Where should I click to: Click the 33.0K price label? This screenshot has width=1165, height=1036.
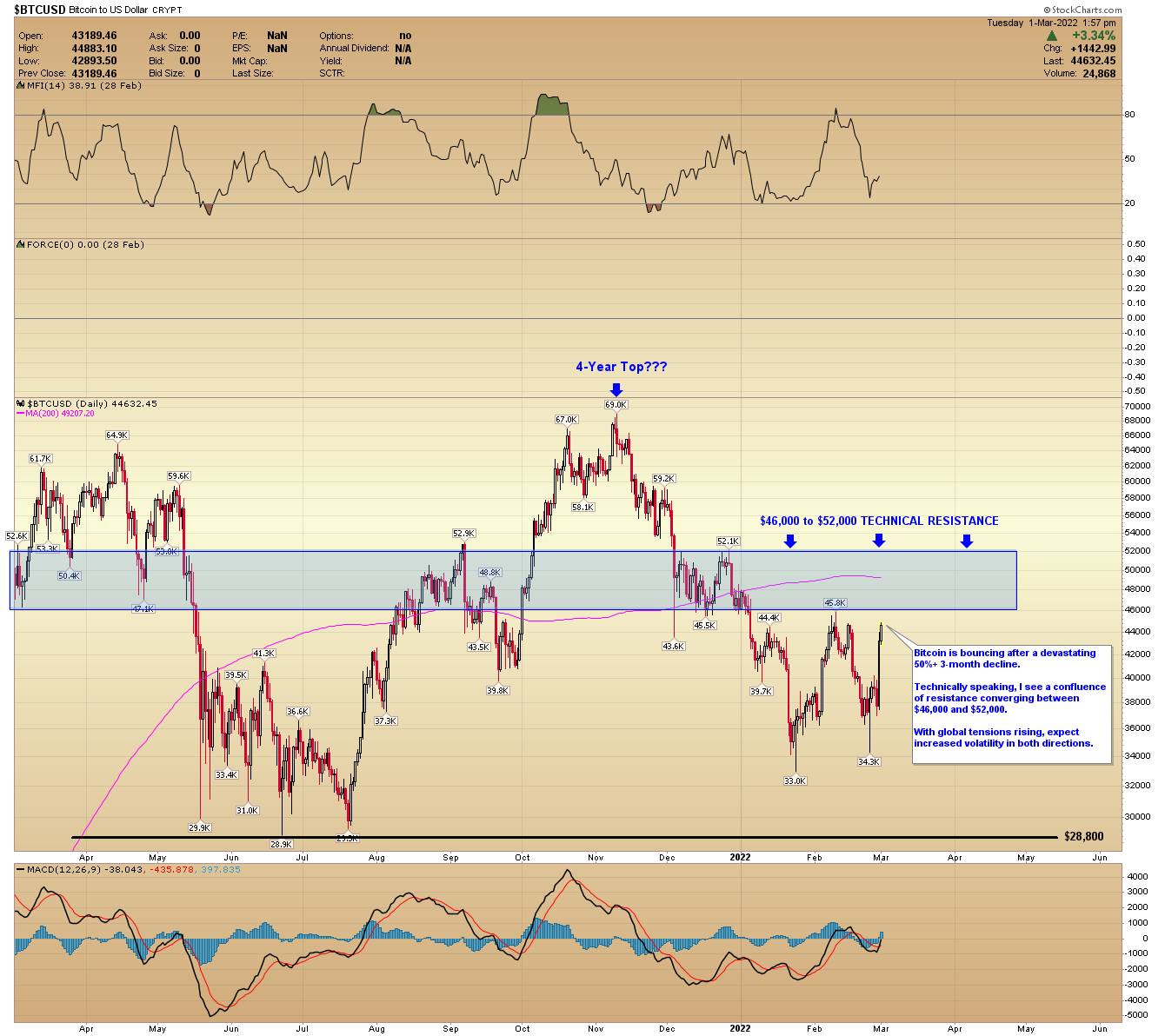click(795, 780)
